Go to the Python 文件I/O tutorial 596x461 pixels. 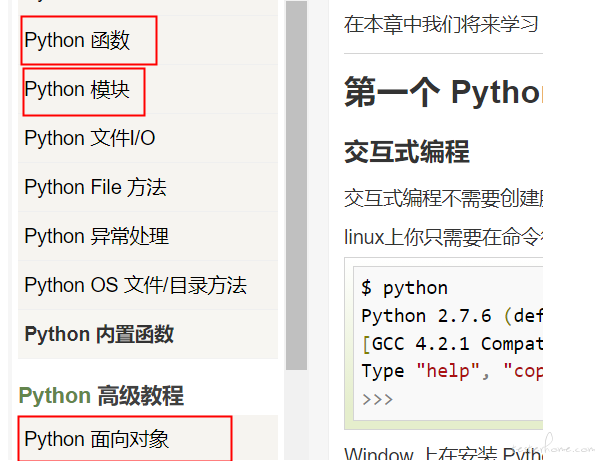click(x=90, y=138)
